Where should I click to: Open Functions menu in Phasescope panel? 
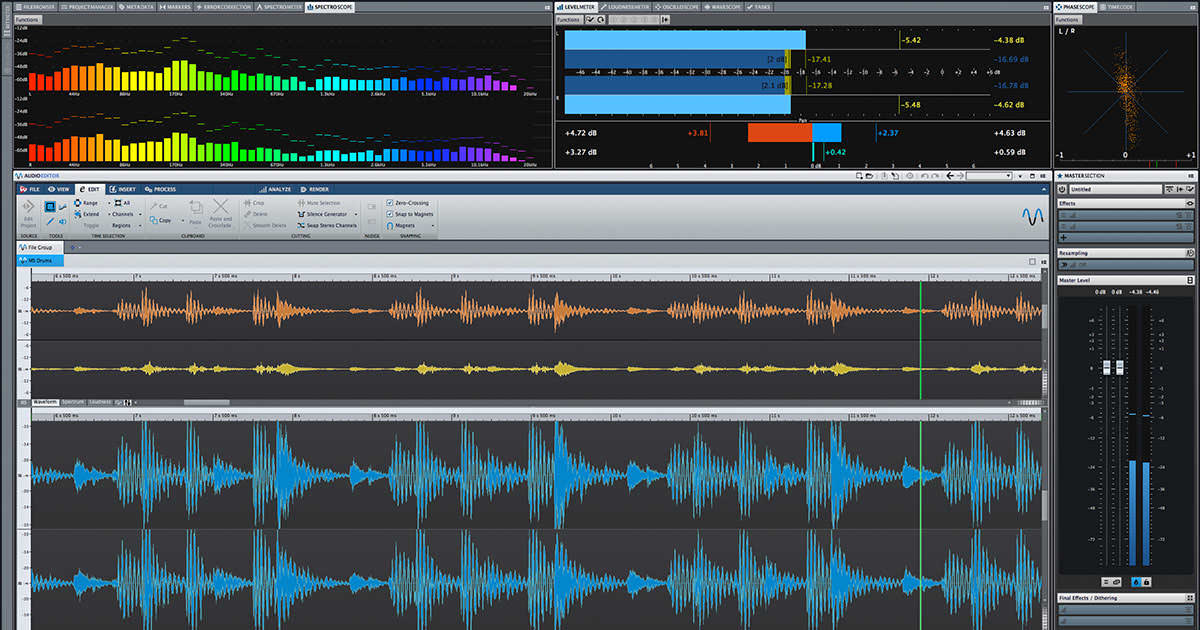click(x=1067, y=19)
